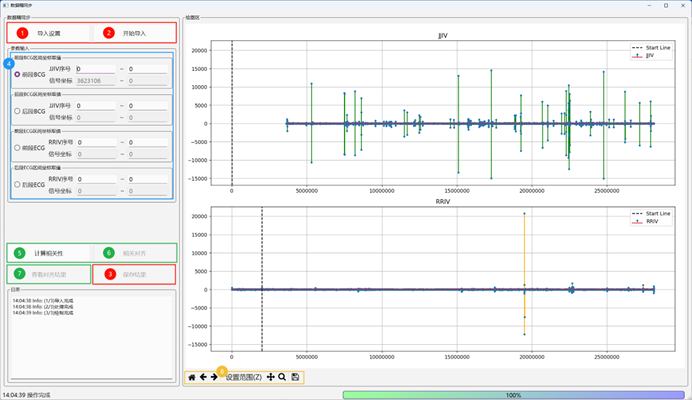The image size is (692, 400).
Task: Click the back arrow in plot toolbar
Action: pos(203,377)
